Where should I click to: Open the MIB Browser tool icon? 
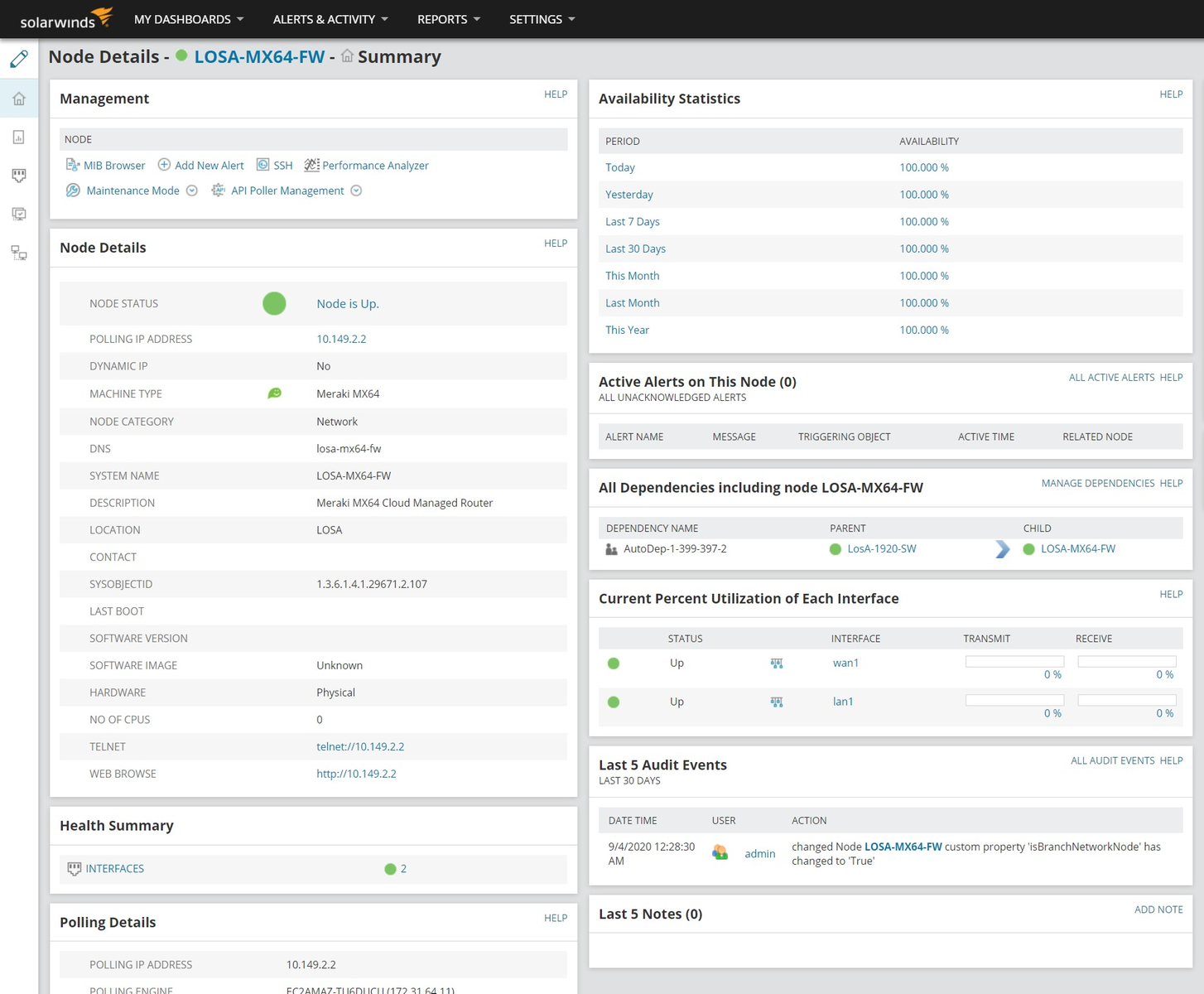tap(72, 165)
